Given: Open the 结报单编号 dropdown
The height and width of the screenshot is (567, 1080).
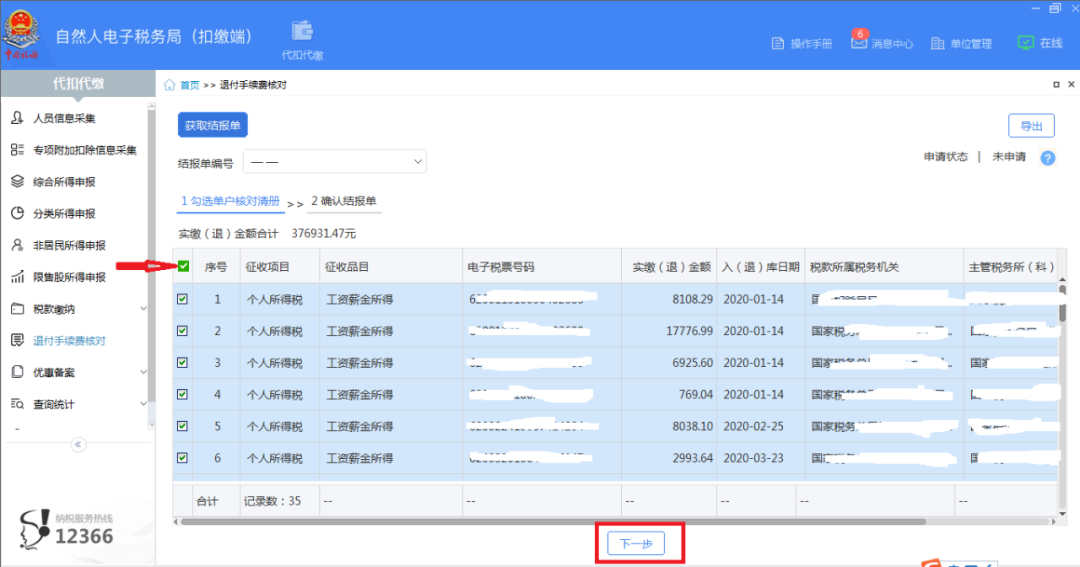Looking at the screenshot, I should tap(335, 162).
